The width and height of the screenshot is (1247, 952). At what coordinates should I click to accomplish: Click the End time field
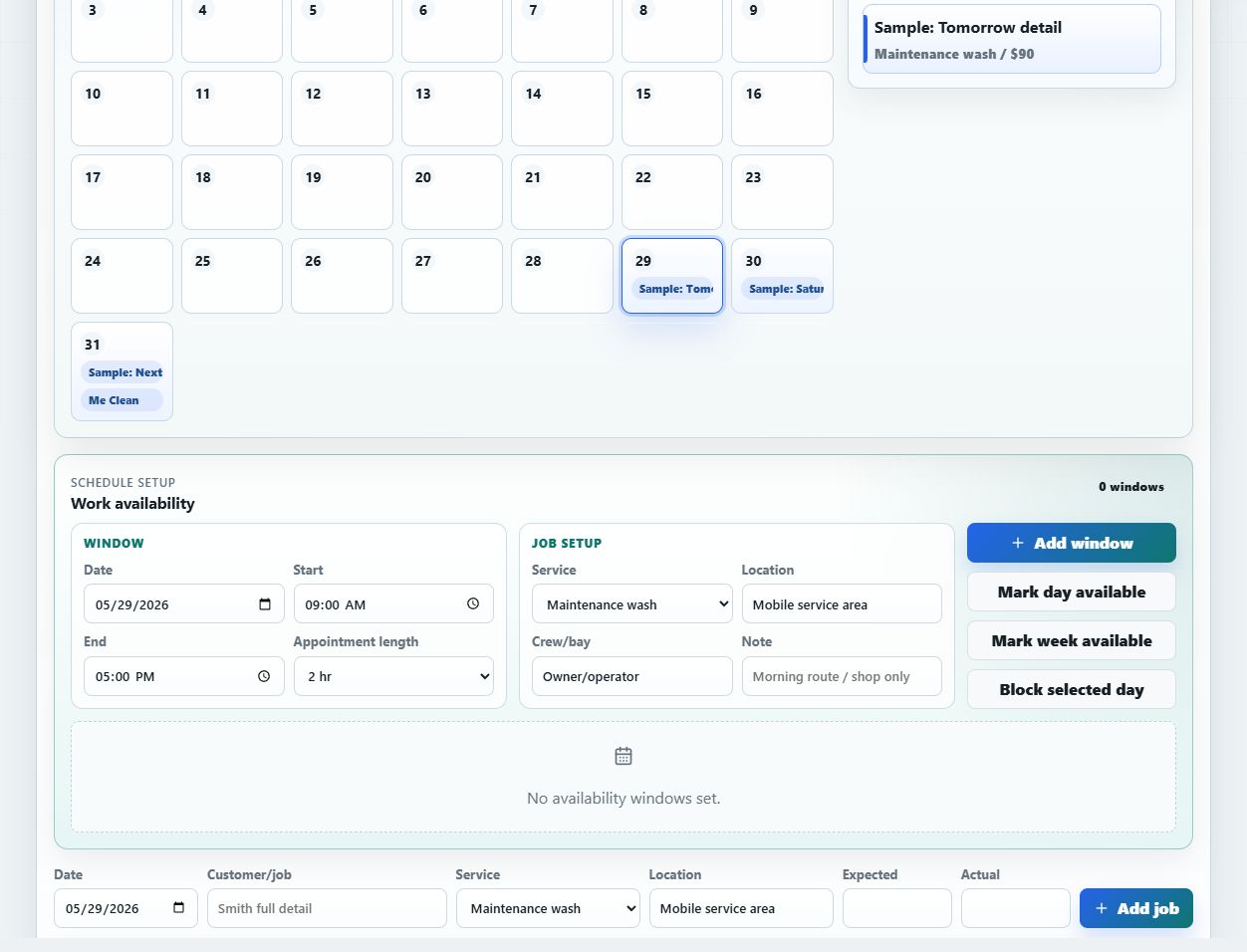[184, 676]
